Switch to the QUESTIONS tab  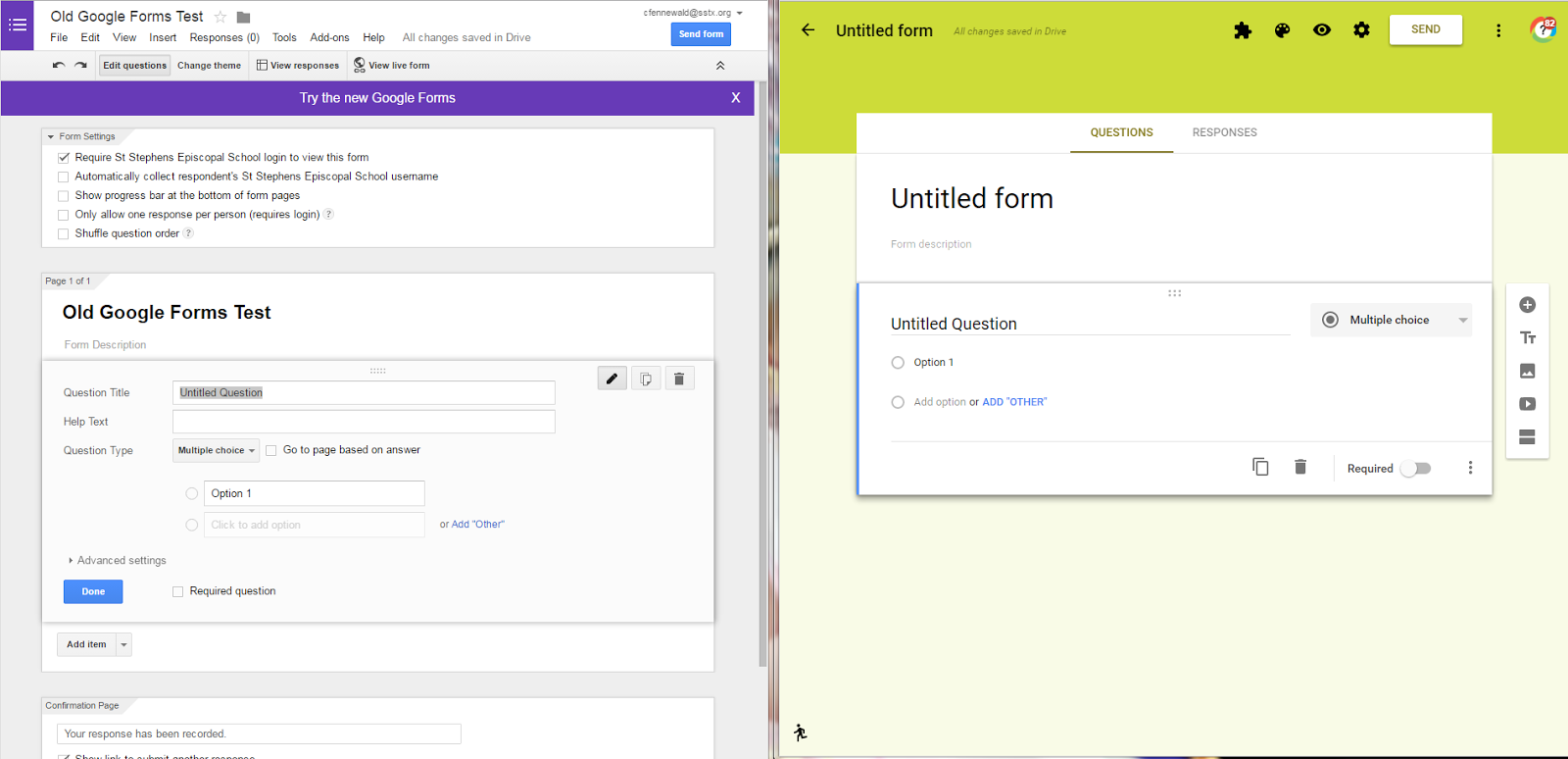(x=1121, y=132)
